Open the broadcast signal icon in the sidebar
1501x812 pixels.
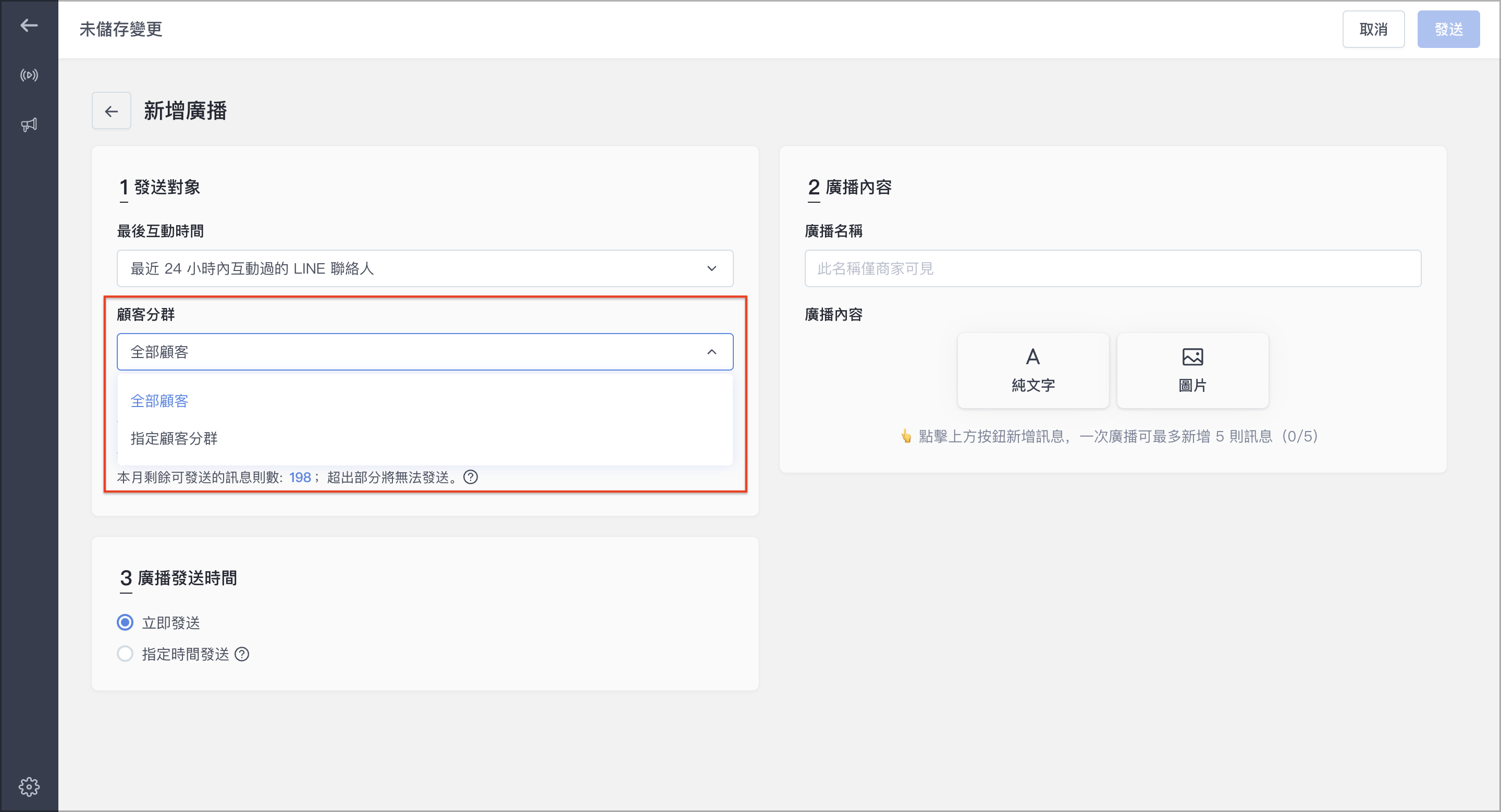29,75
